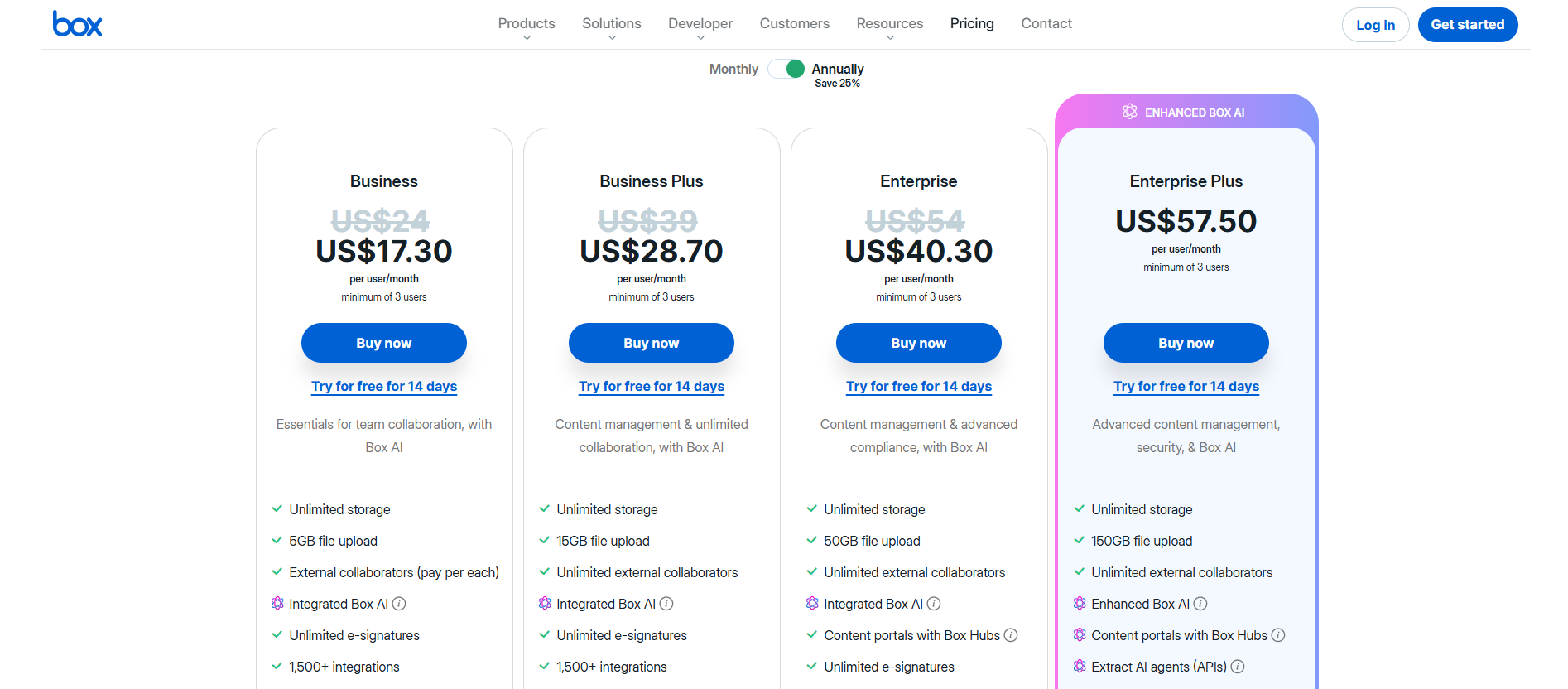Open the Contact page from the navigation
The height and width of the screenshot is (689, 1568).
1046,23
